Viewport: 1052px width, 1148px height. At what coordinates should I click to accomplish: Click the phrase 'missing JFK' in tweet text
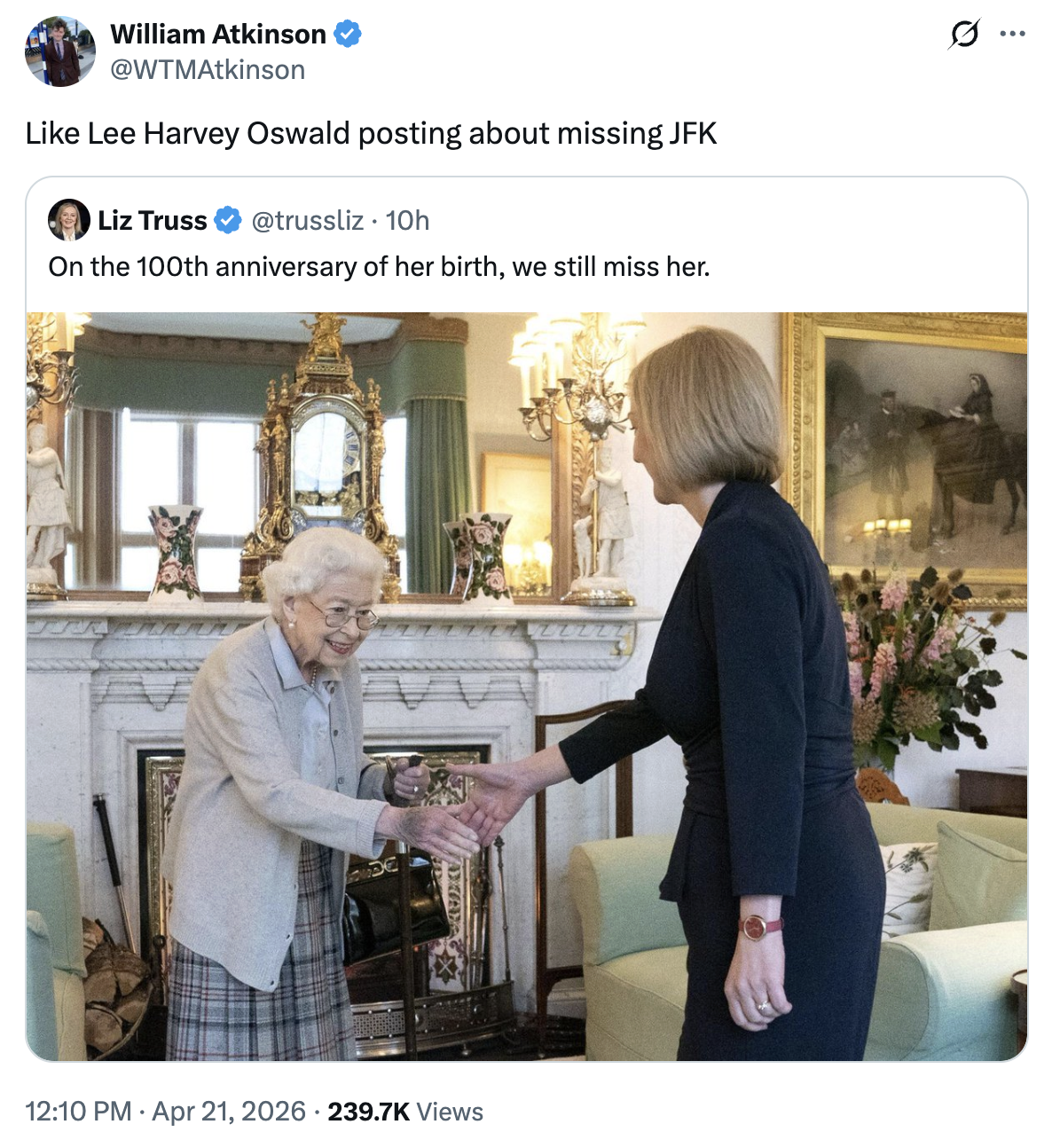point(641,133)
